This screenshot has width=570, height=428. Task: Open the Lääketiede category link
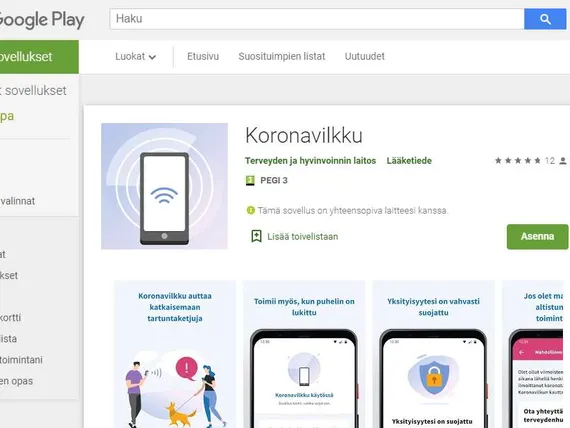click(x=409, y=161)
